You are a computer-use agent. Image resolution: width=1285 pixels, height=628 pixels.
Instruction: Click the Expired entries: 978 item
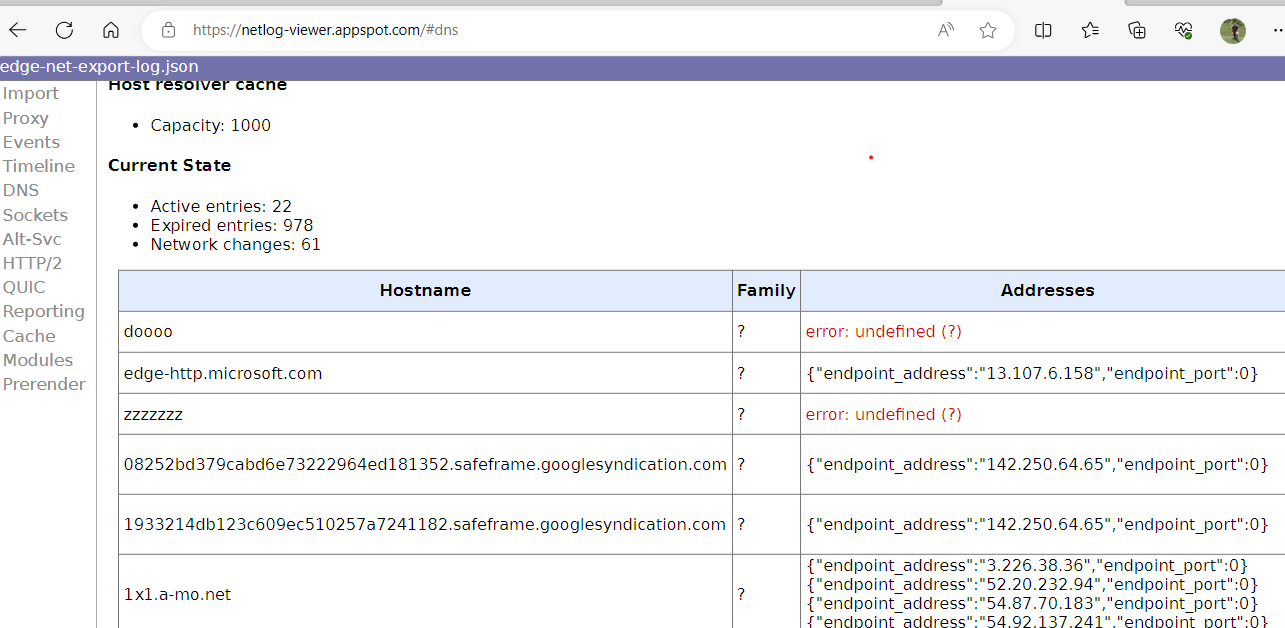point(232,225)
